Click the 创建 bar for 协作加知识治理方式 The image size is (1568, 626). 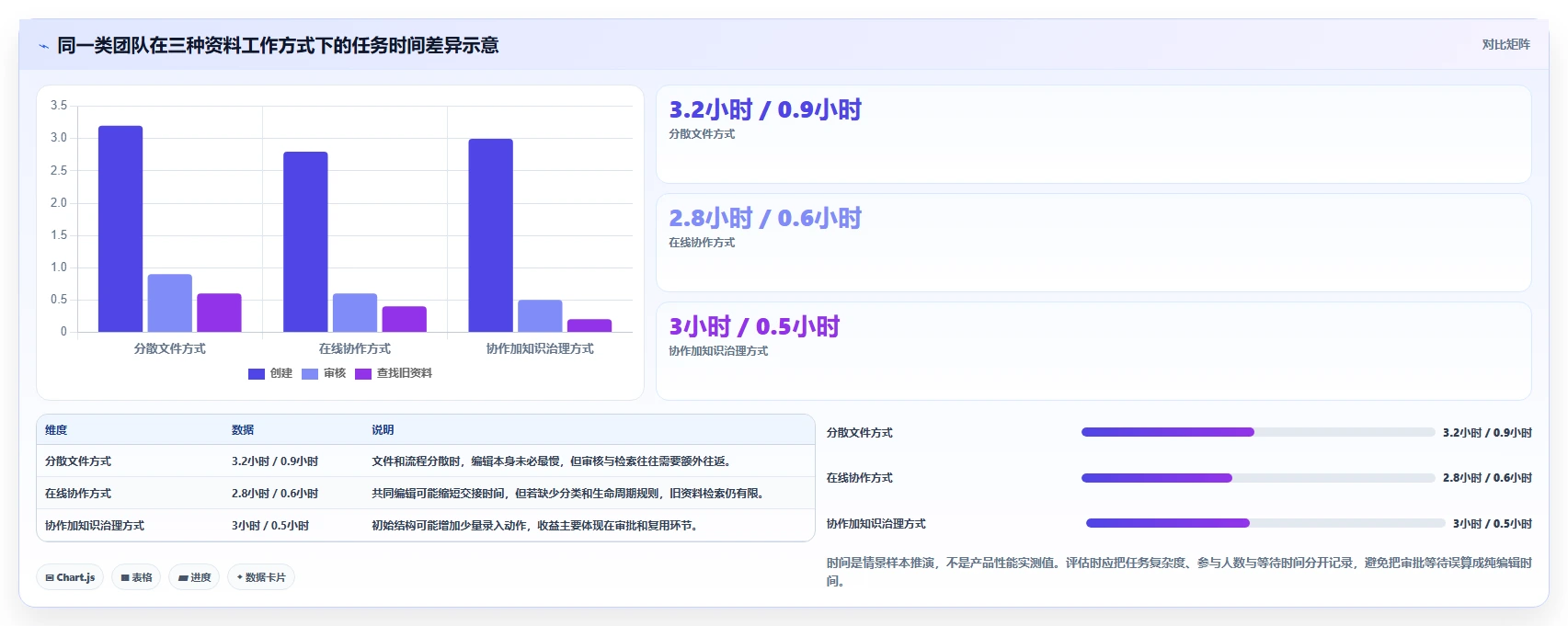coord(491,235)
